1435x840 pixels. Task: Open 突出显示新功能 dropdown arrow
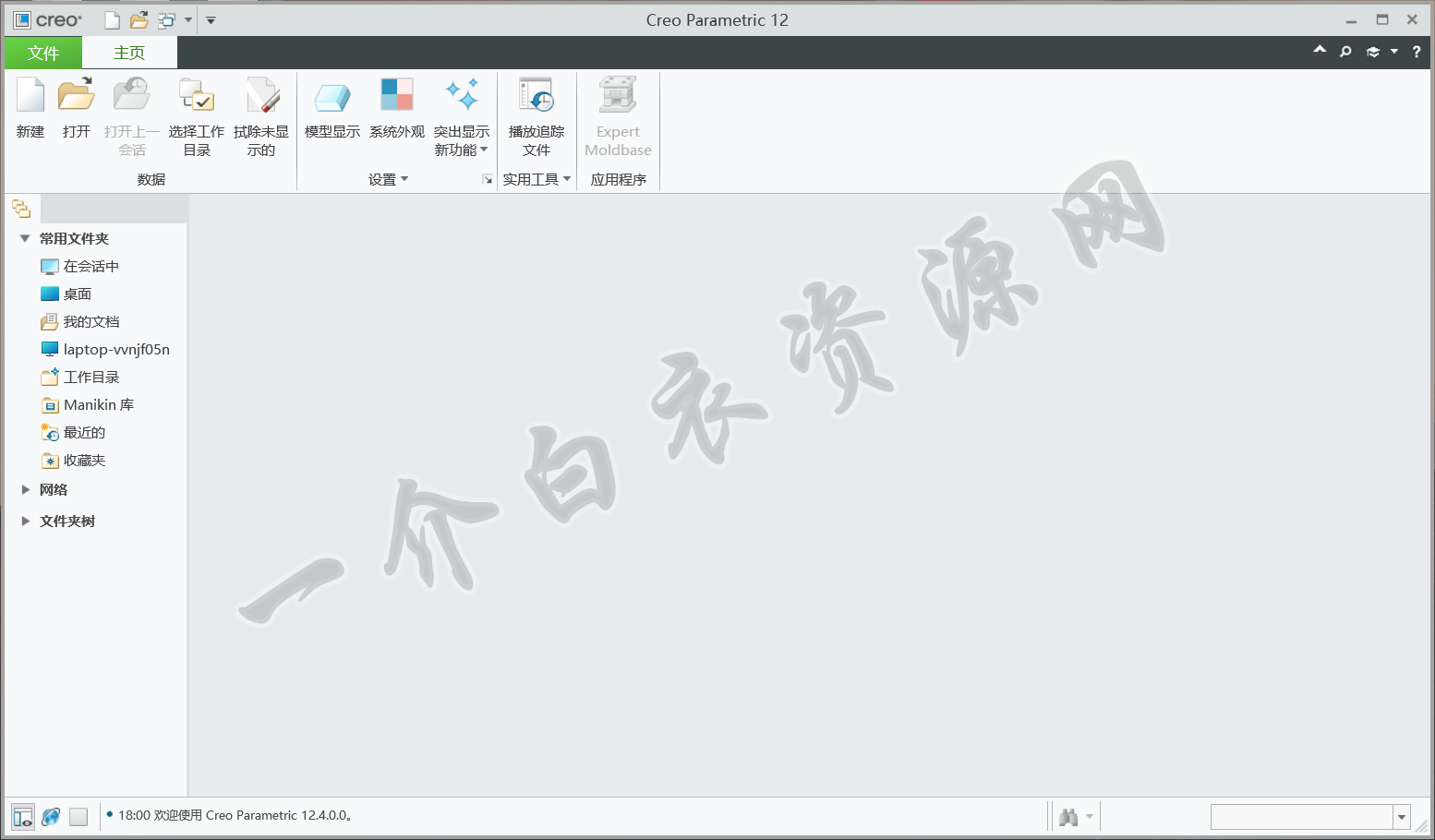pos(484,150)
